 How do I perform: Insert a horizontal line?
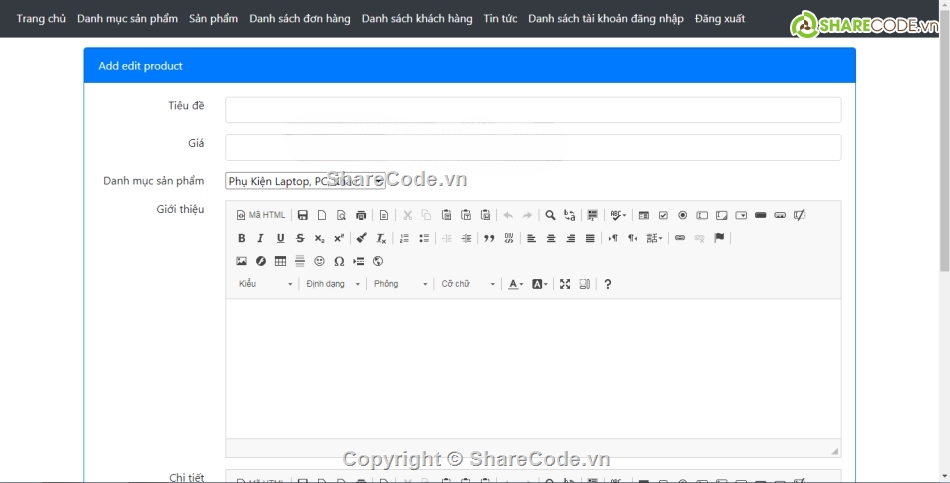[300, 261]
